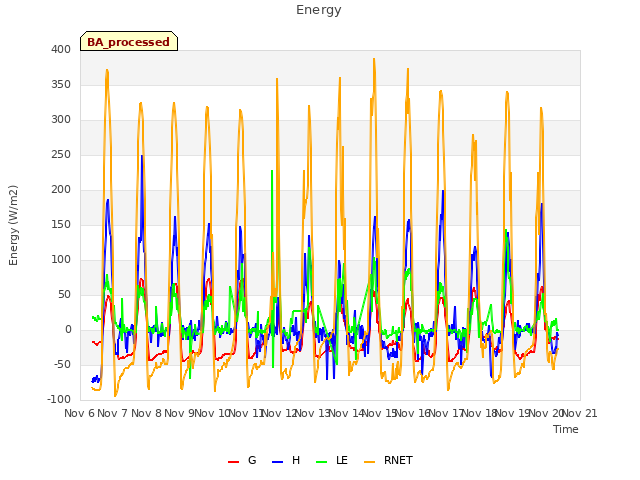Click the 300 y-axis tick label

coord(61,120)
